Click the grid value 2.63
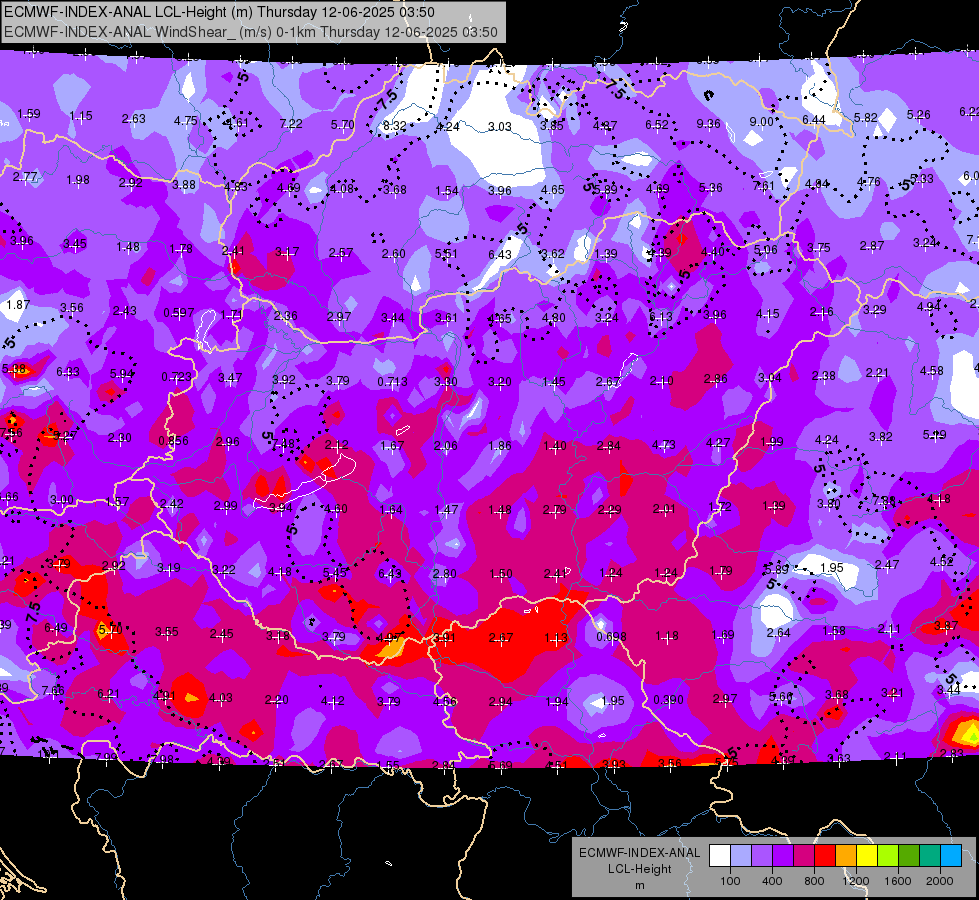 coord(134,119)
